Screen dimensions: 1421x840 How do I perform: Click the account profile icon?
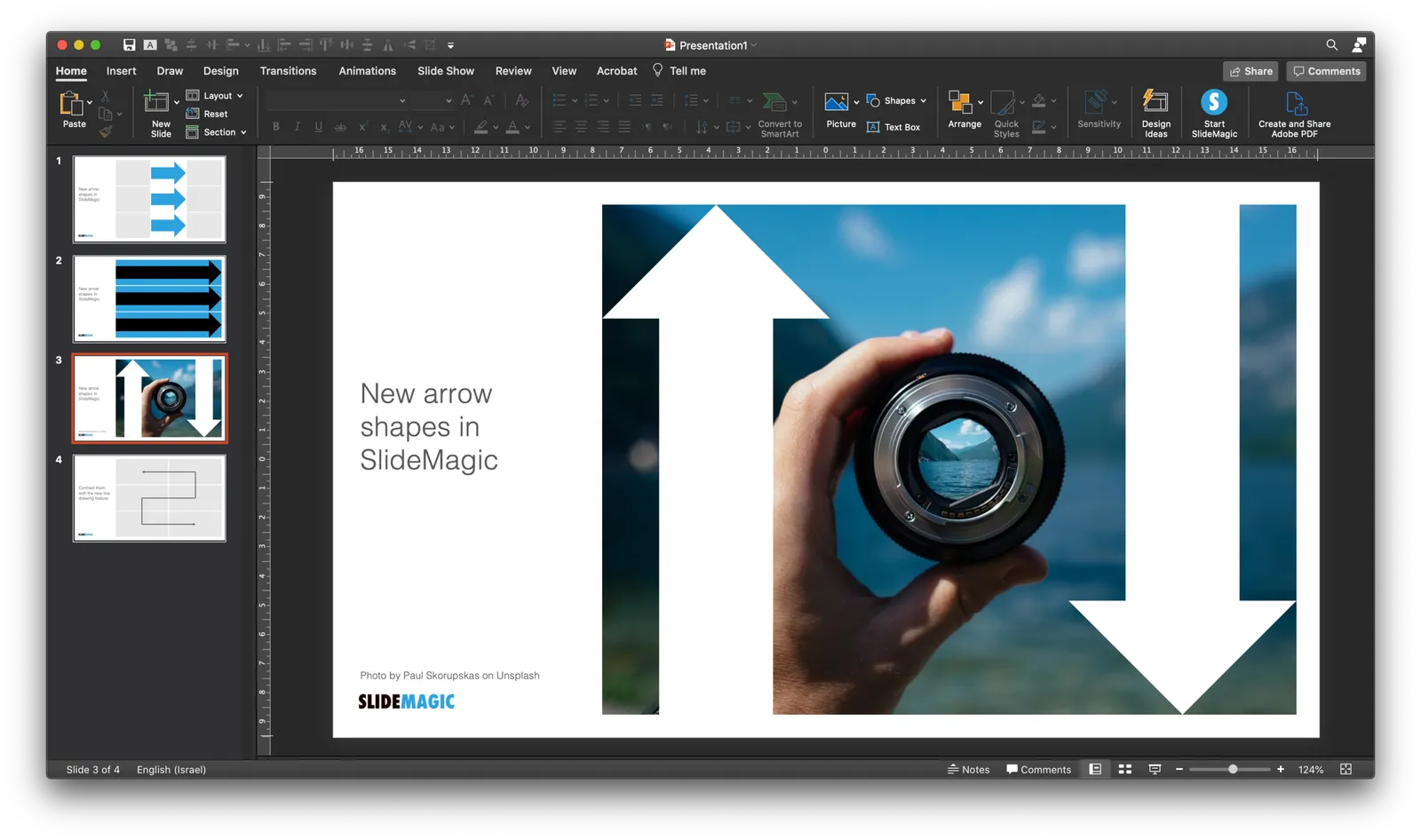(x=1359, y=44)
